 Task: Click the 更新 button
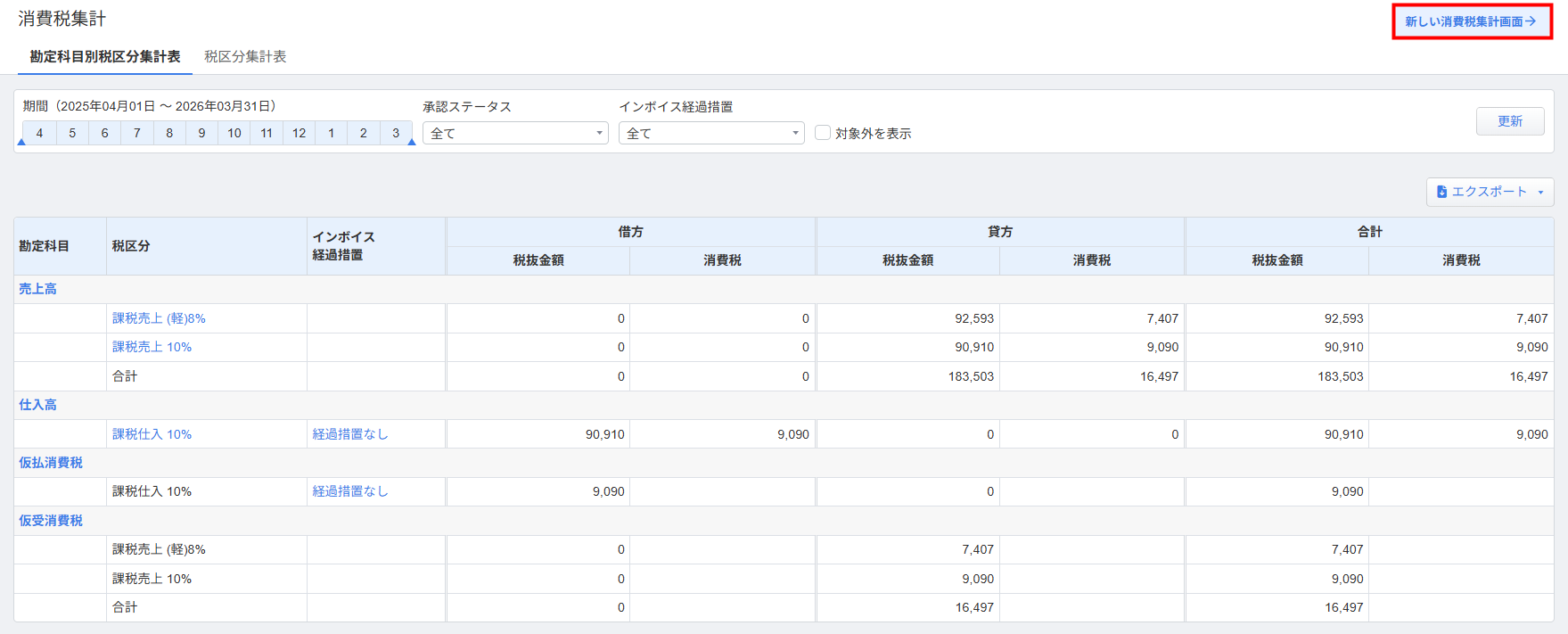pyautogui.click(x=1509, y=121)
